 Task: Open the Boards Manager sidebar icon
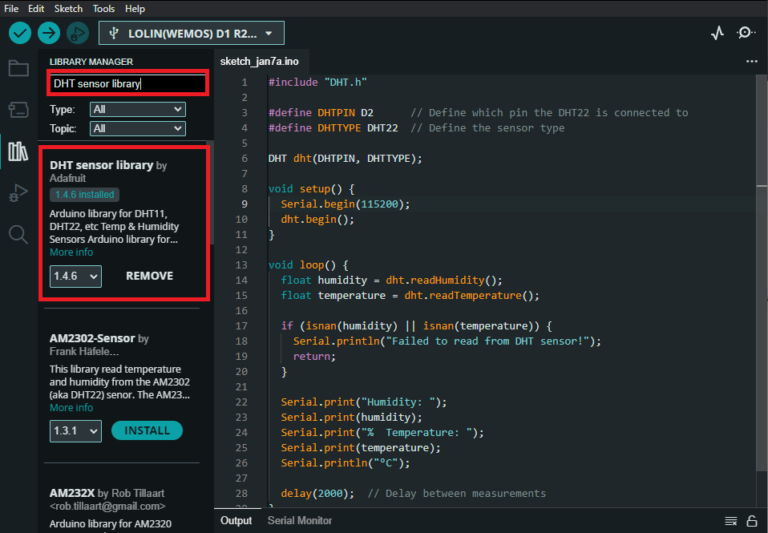click(x=18, y=110)
